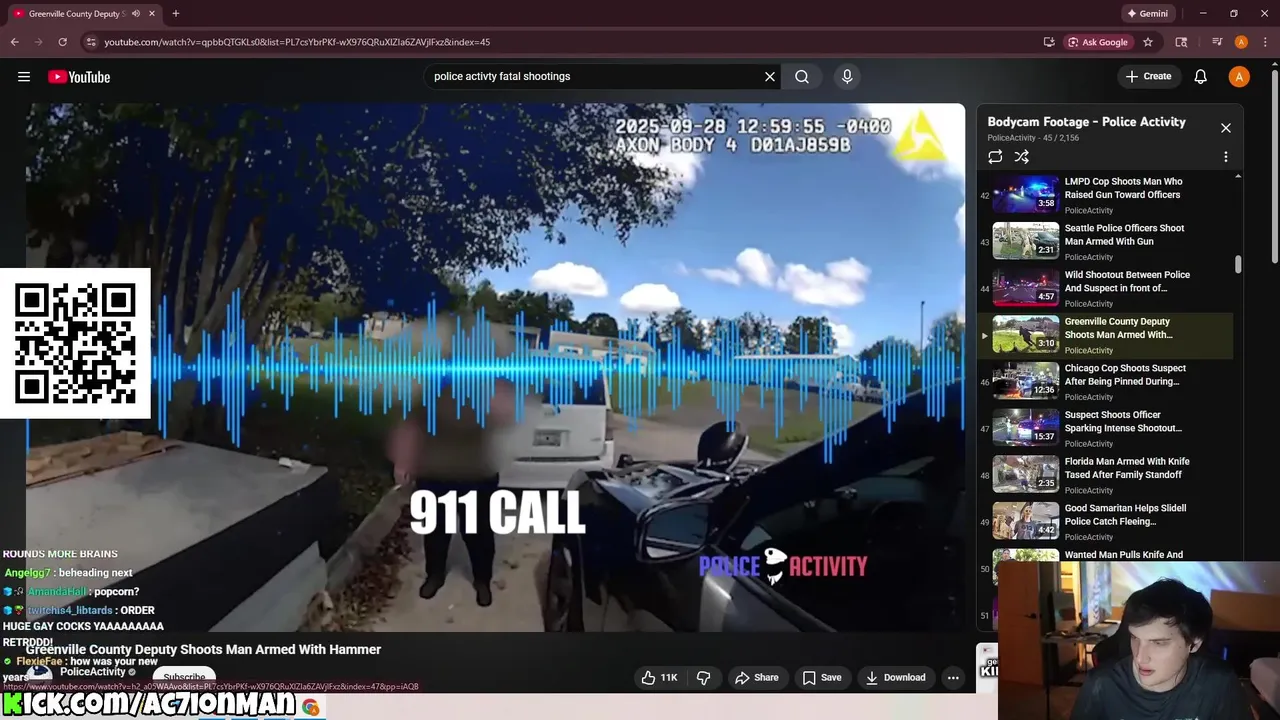The image size is (1280, 720).
Task: Click the playlist panel scrollbar thumb
Action: 1238,264
